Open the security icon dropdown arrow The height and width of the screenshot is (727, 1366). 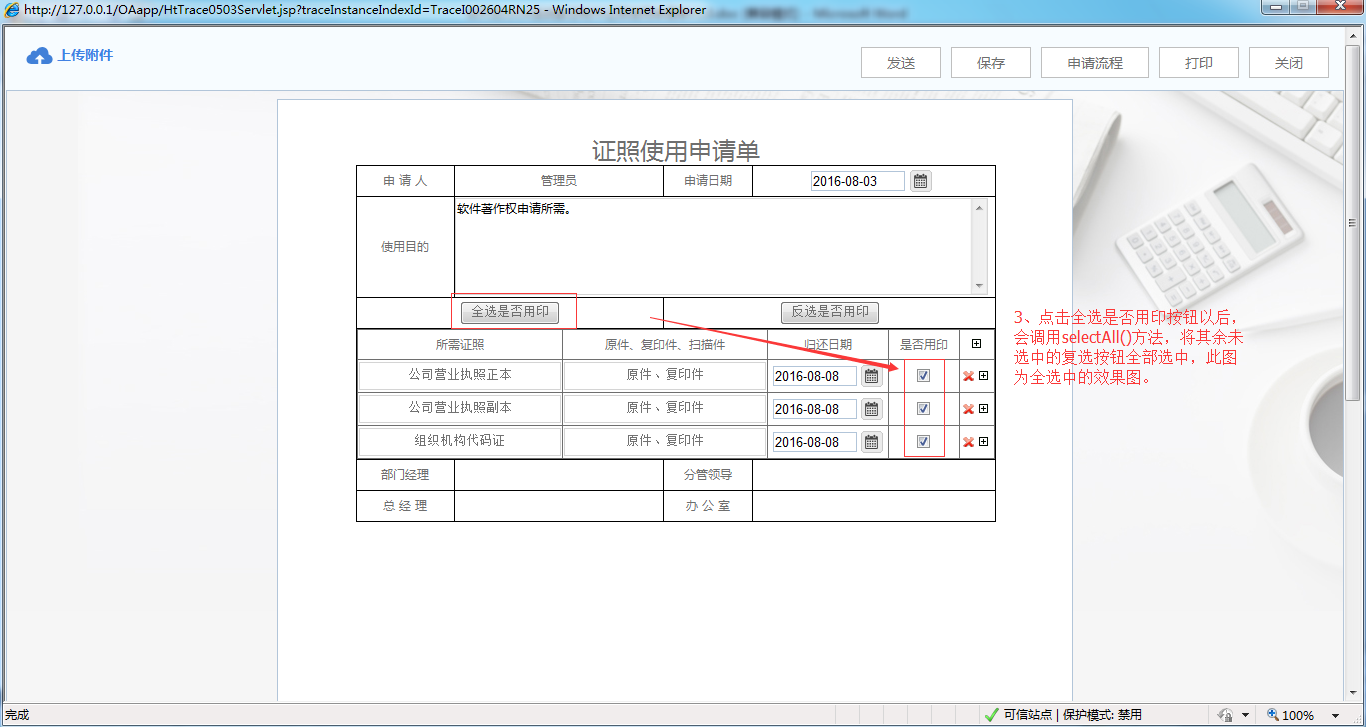tap(1245, 715)
